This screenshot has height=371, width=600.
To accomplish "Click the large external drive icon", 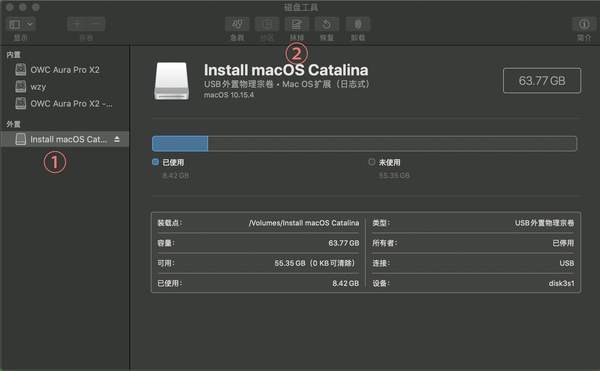I will (x=171, y=81).
